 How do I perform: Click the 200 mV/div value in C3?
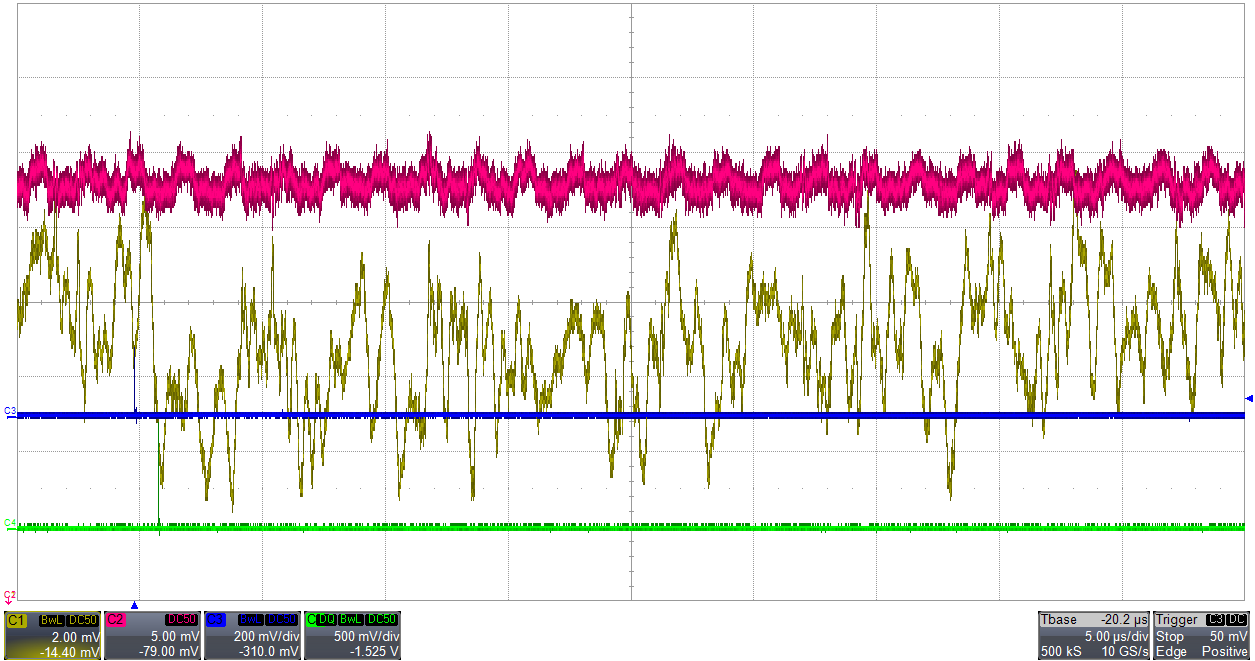click(266, 637)
